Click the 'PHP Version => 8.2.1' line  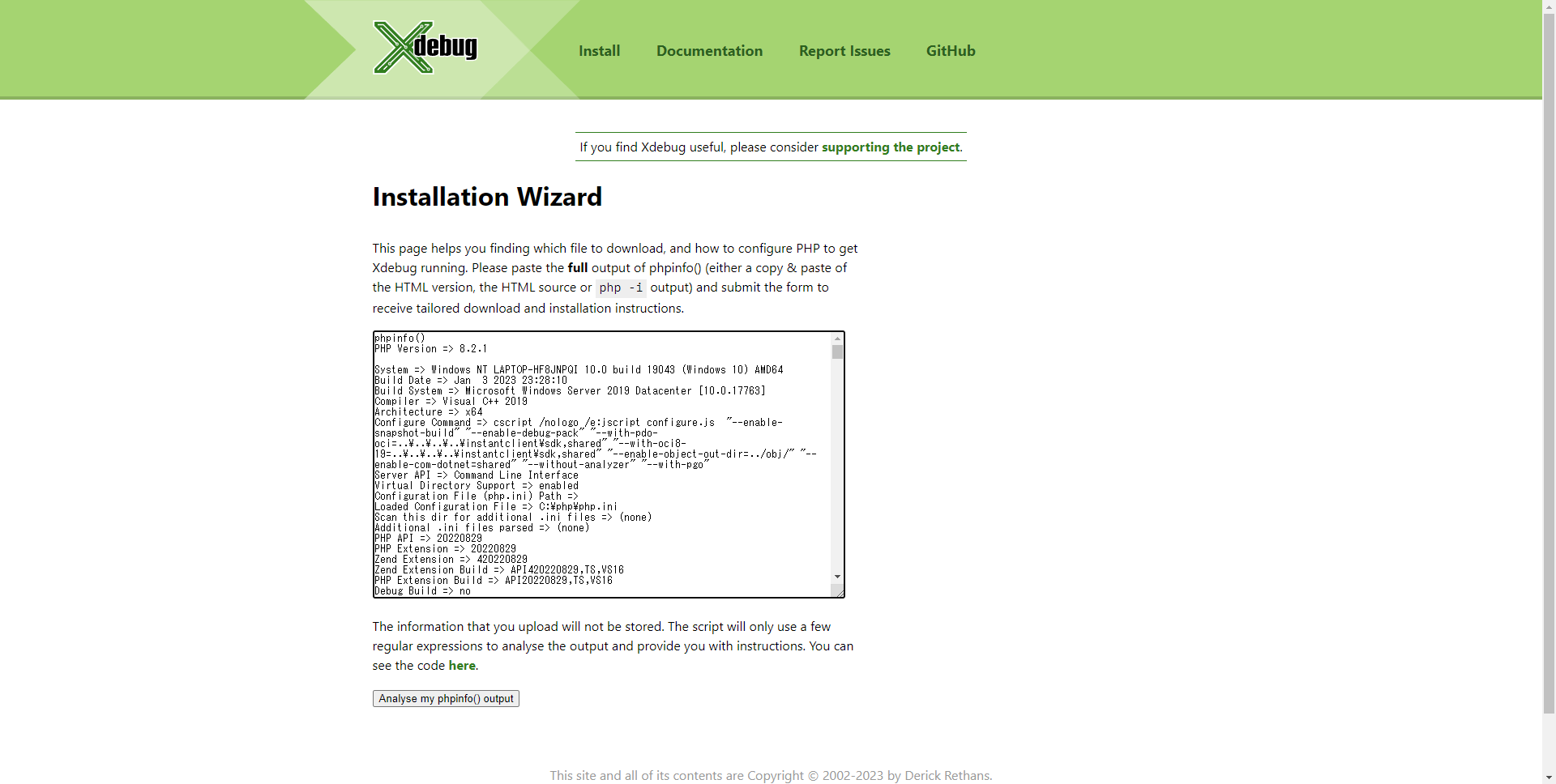pos(430,349)
